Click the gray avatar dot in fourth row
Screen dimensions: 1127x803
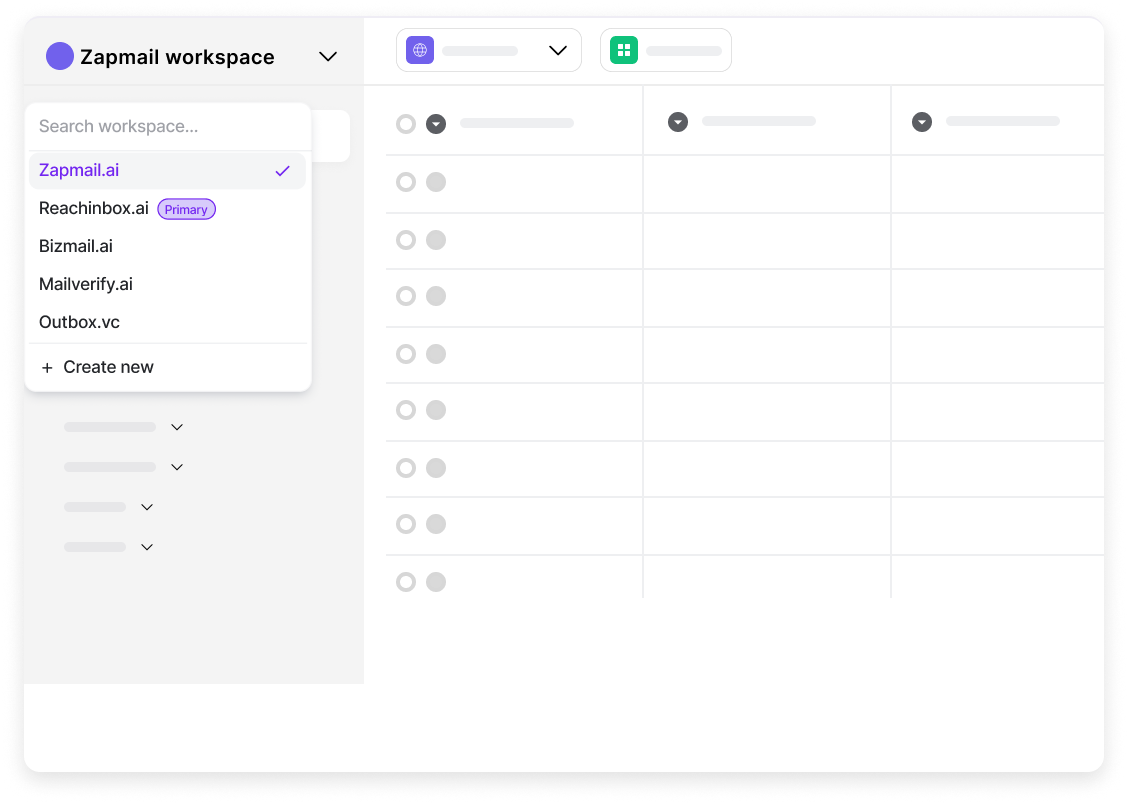[436, 354]
